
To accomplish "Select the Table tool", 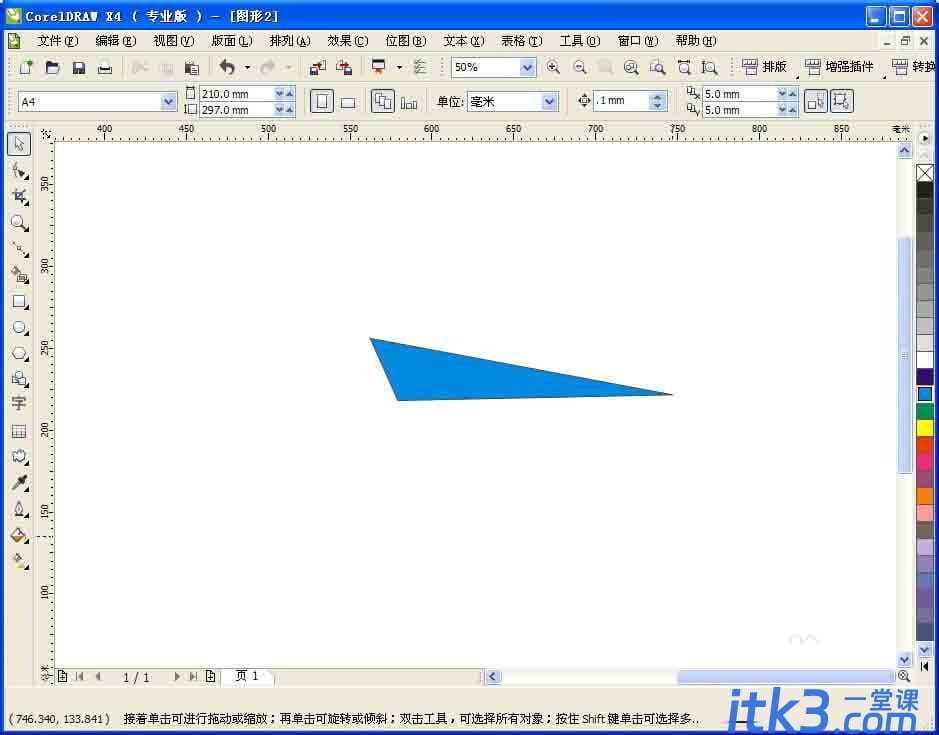I will pos(19,431).
